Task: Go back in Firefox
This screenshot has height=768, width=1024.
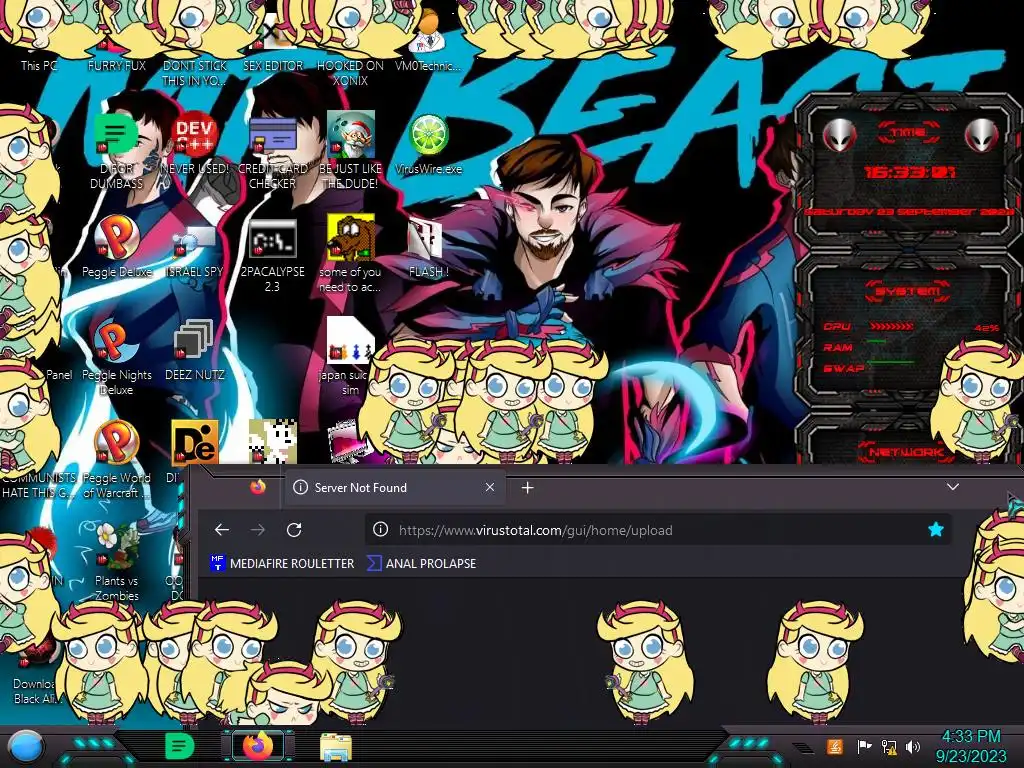Action: pyautogui.click(x=222, y=530)
